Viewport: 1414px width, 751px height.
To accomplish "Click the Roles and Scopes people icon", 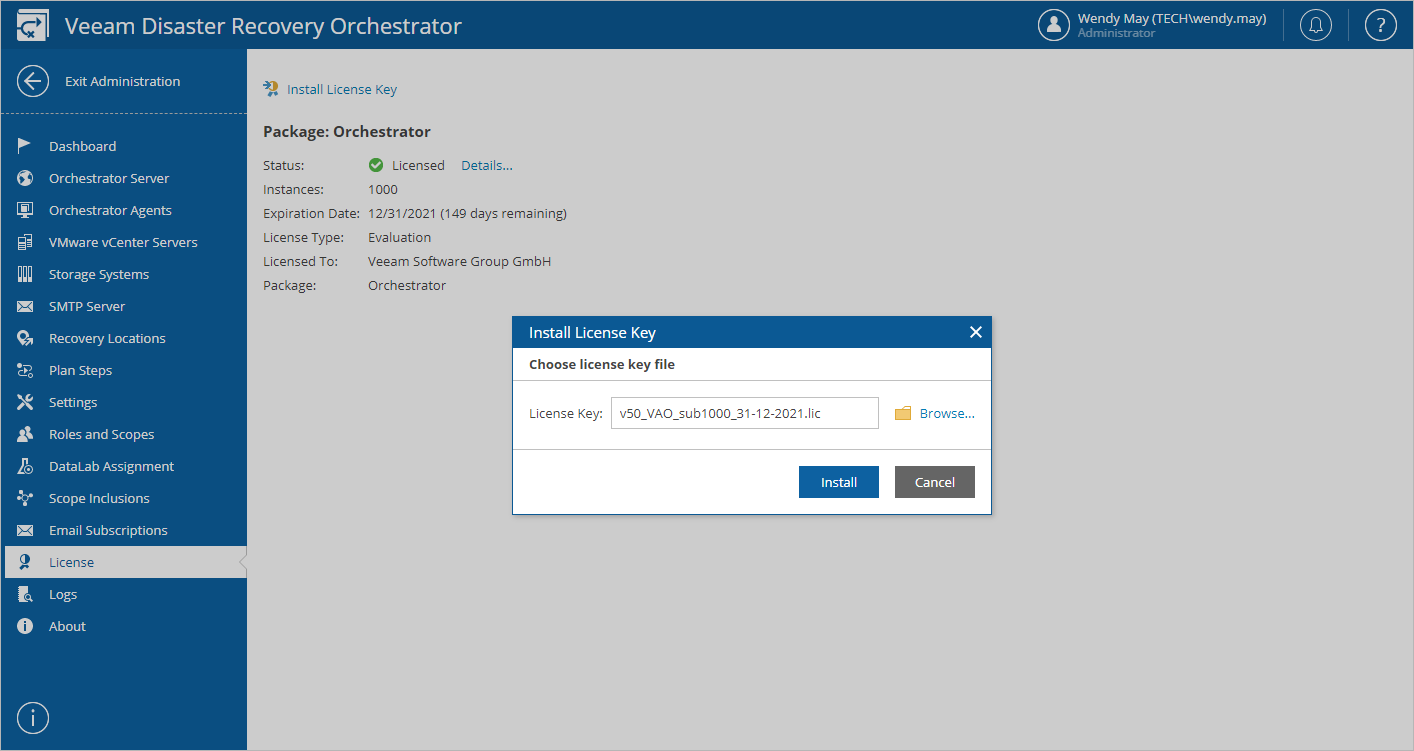I will click(x=25, y=434).
